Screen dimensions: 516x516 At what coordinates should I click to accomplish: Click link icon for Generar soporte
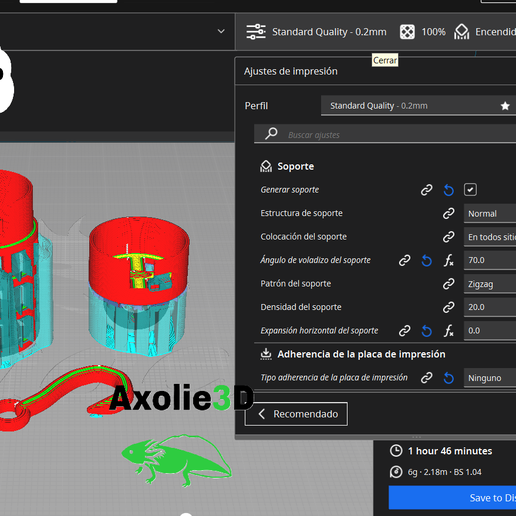pos(426,190)
